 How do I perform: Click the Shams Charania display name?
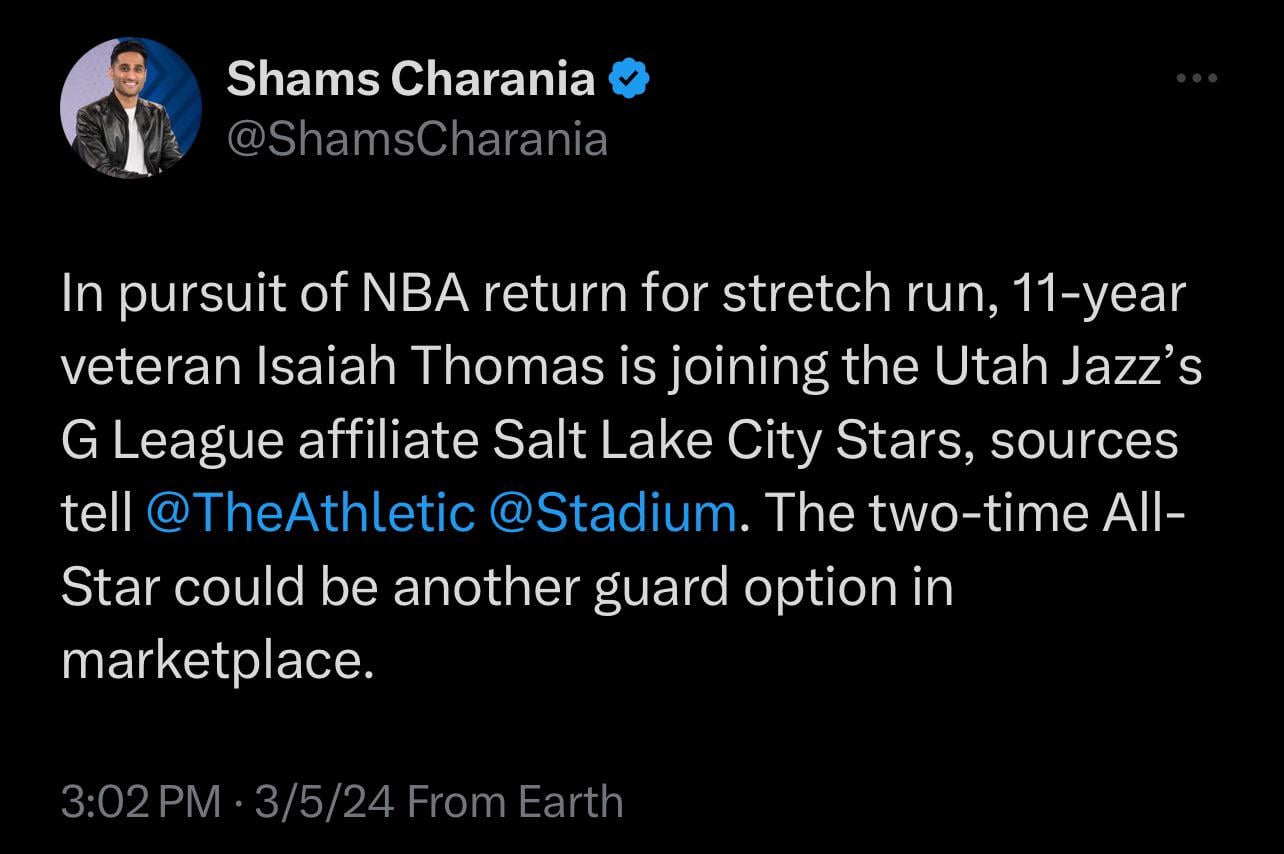(x=411, y=79)
